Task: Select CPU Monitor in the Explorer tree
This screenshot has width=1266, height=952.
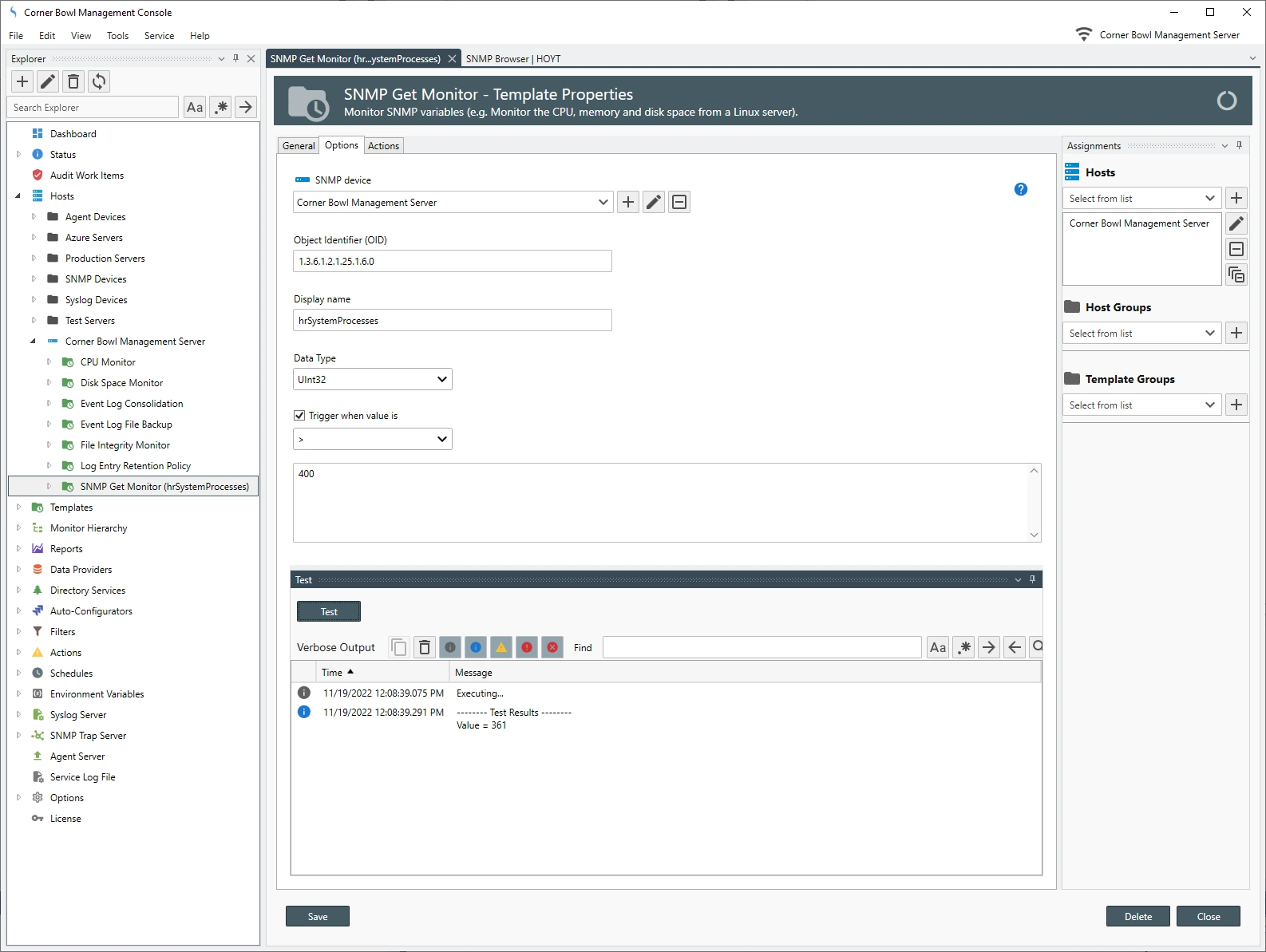Action: (108, 362)
